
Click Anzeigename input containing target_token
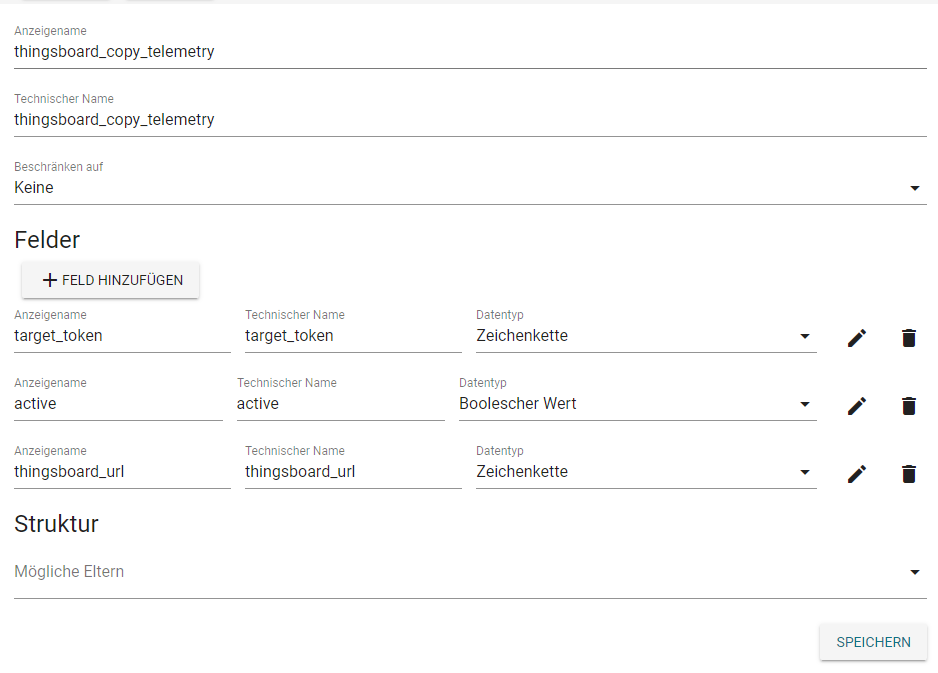(122, 336)
